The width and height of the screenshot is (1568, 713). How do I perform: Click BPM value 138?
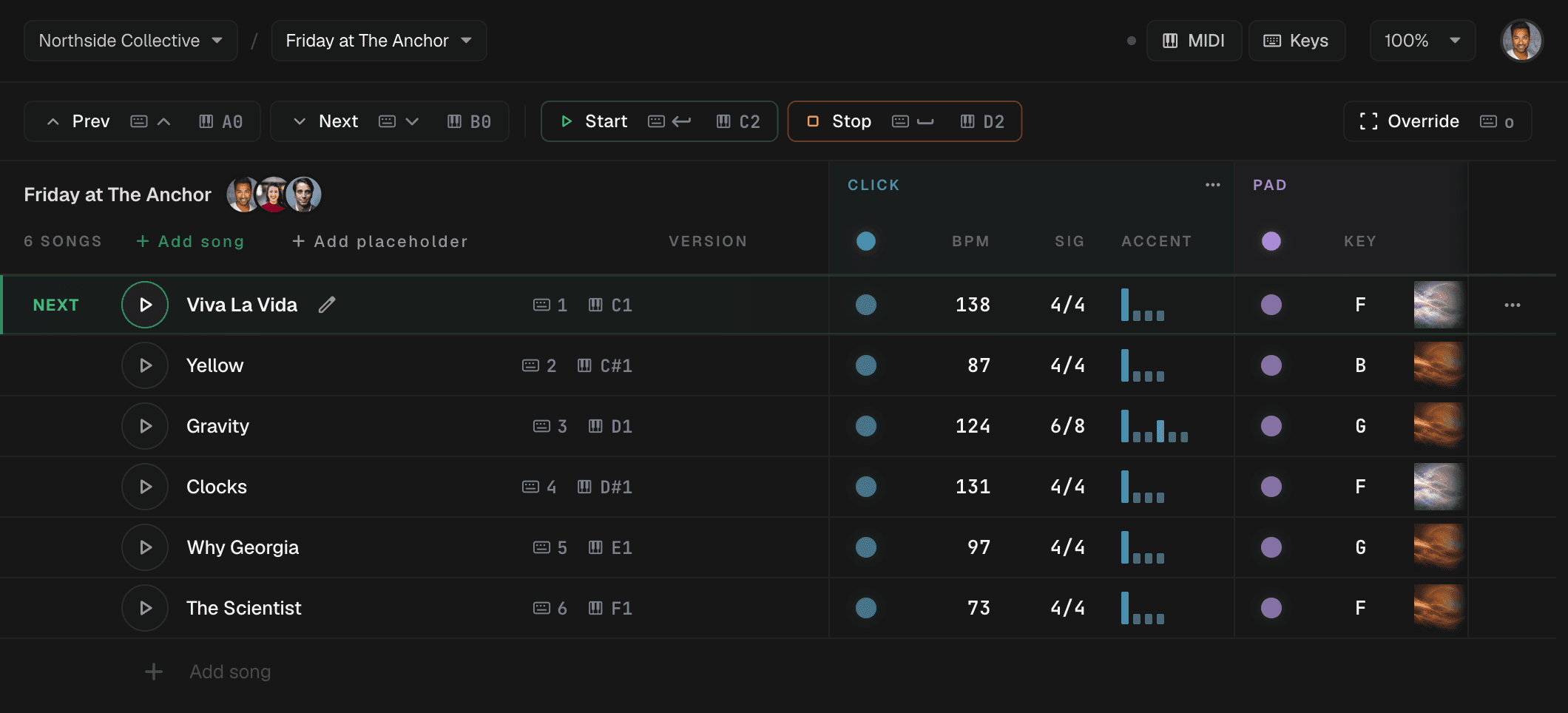[973, 305]
